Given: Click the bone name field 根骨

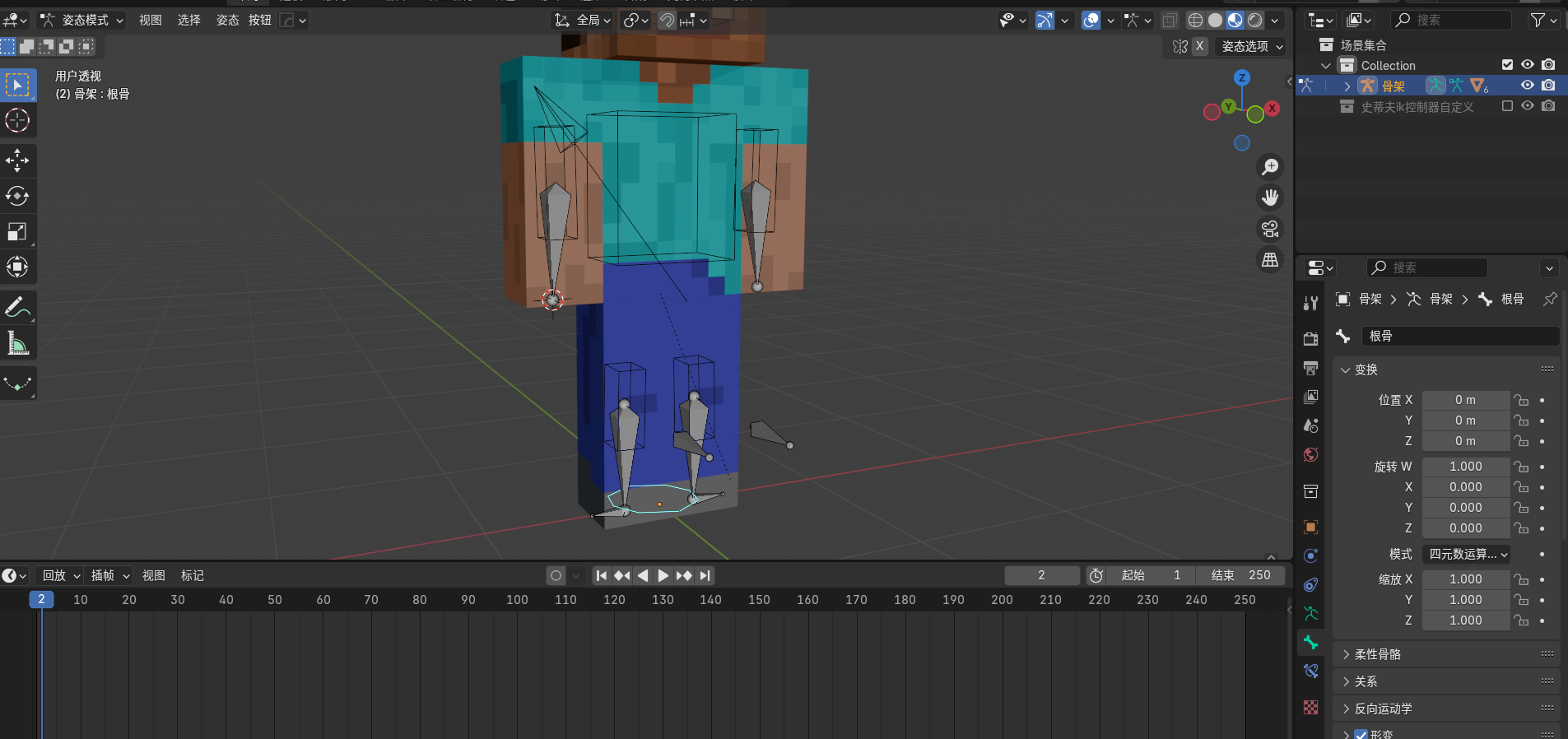Looking at the screenshot, I should coord(1460,336).
